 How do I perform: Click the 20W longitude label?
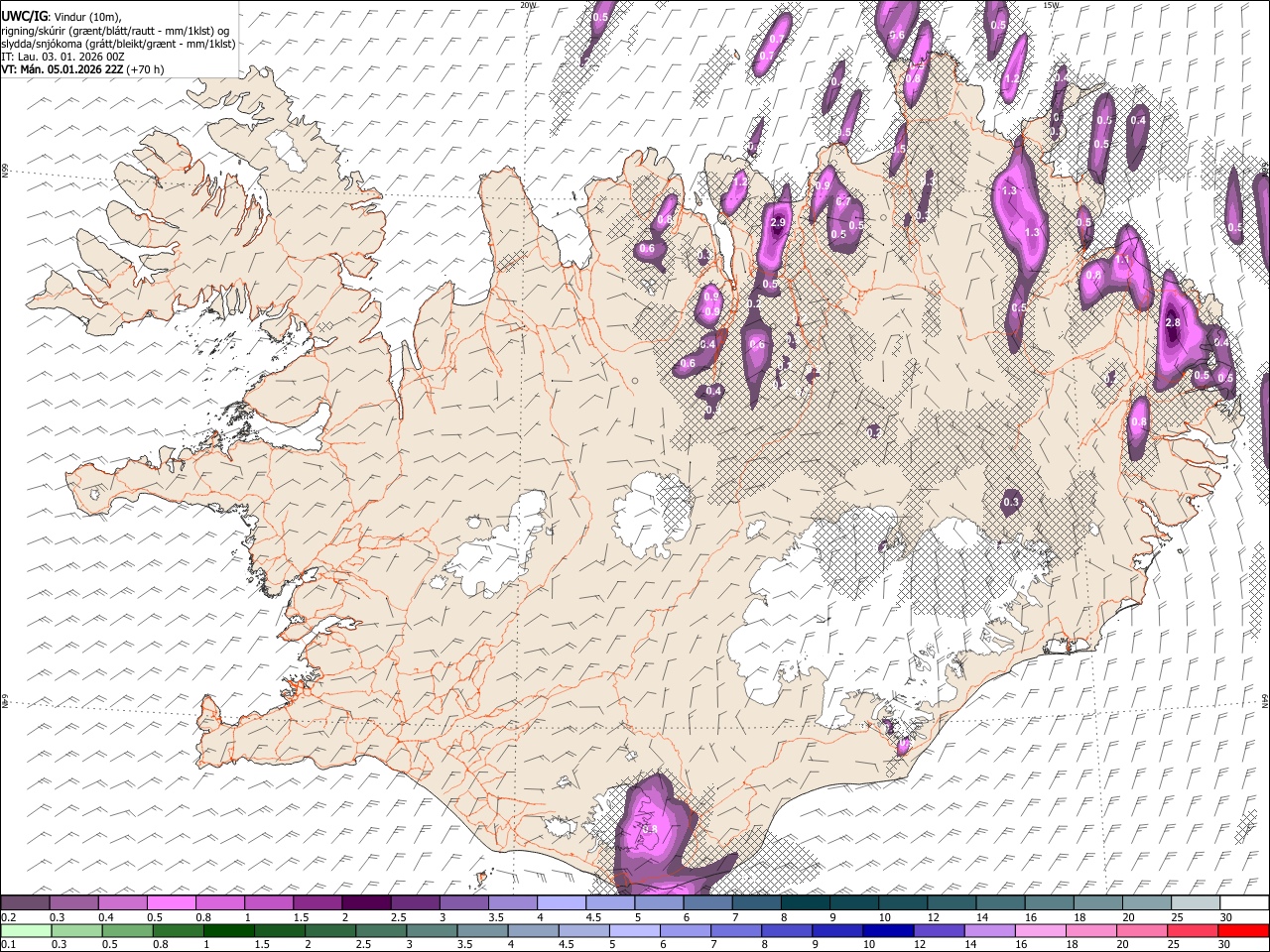[528, 5]
